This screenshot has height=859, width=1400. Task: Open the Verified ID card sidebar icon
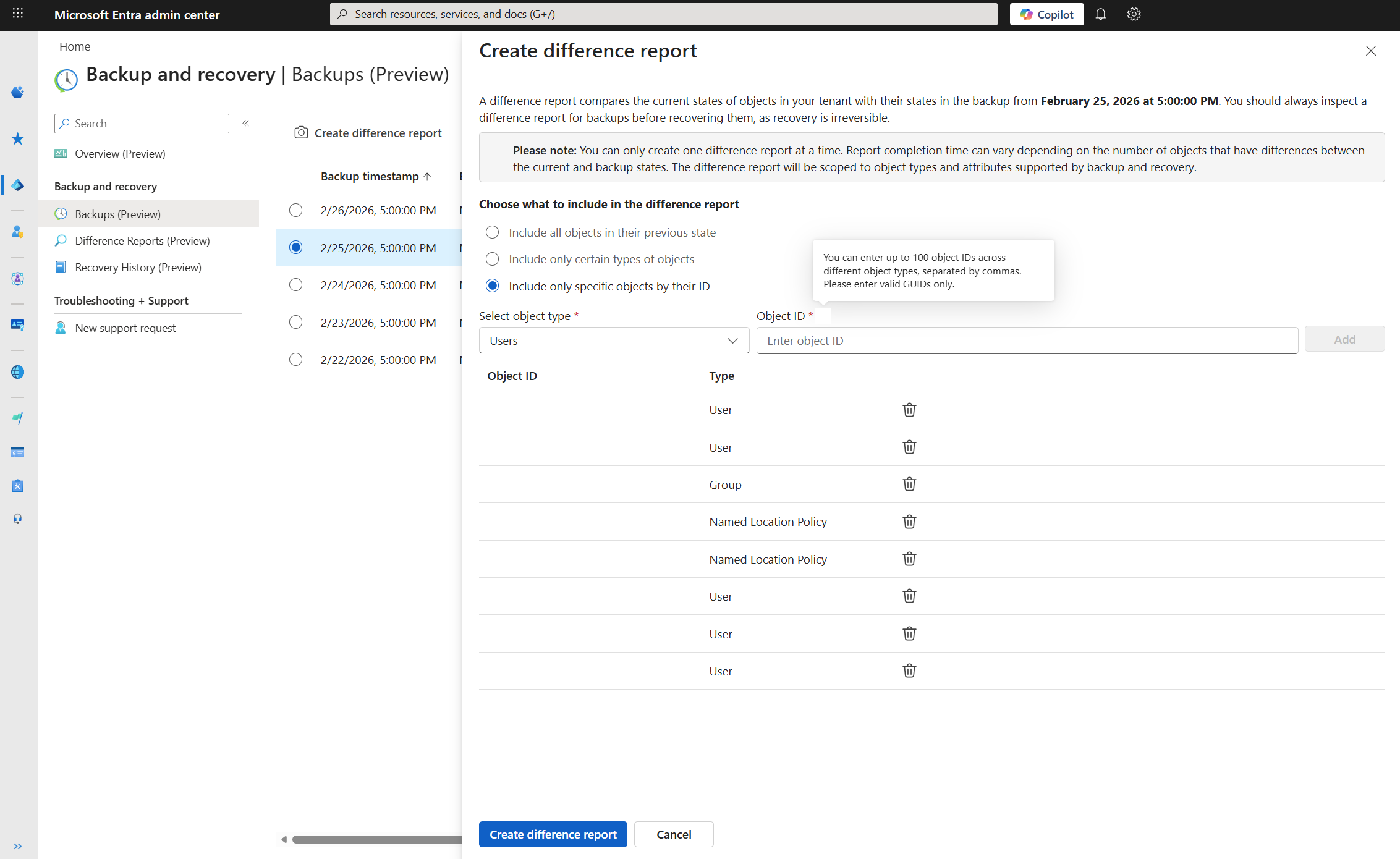pos(17,325)
